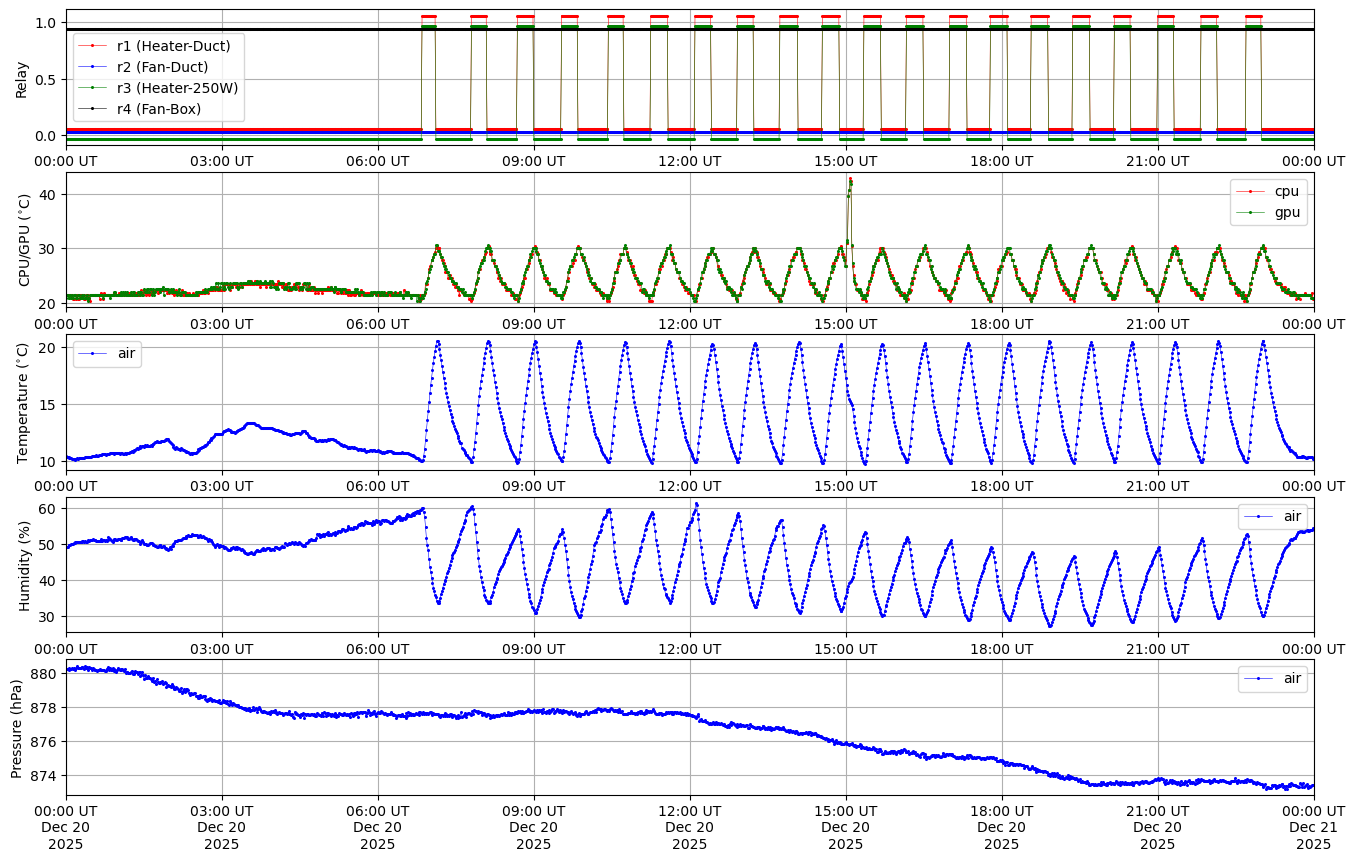Screen dimensions: 1355x861
Task: Click the Pressure (hPa) y-axis label
Action: 17,728
